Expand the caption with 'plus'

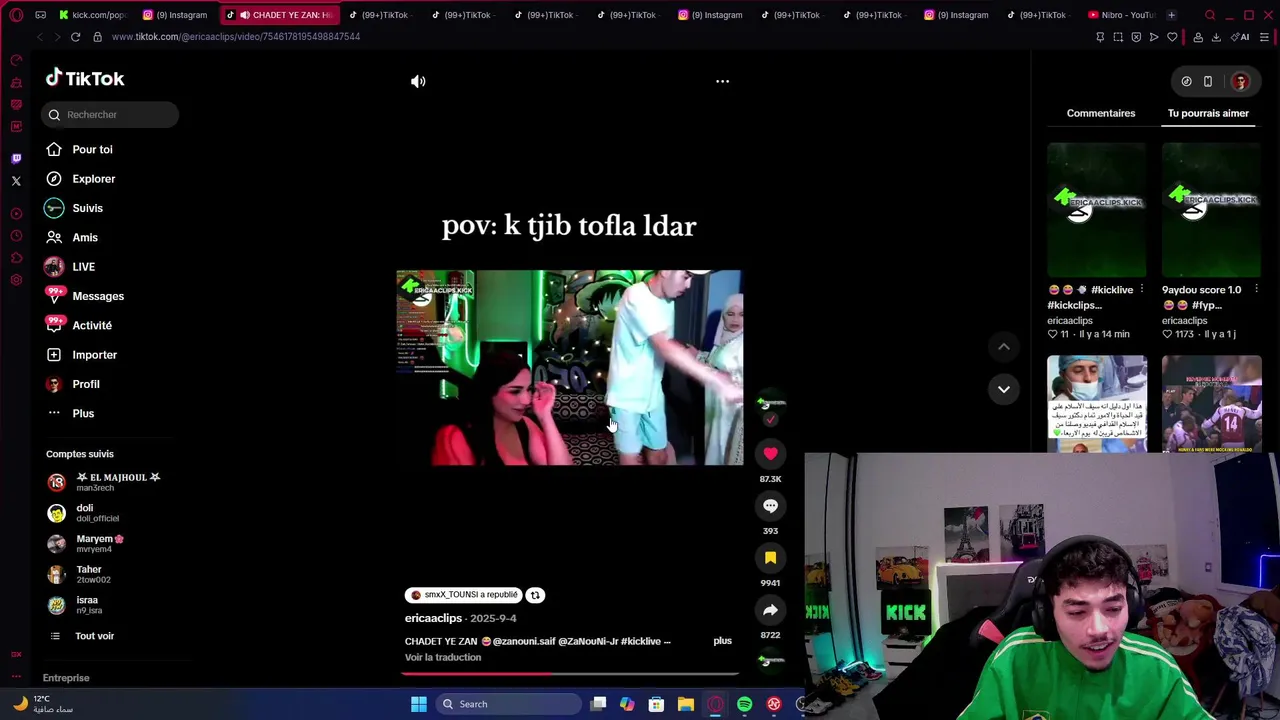click(x=722, y=641)
